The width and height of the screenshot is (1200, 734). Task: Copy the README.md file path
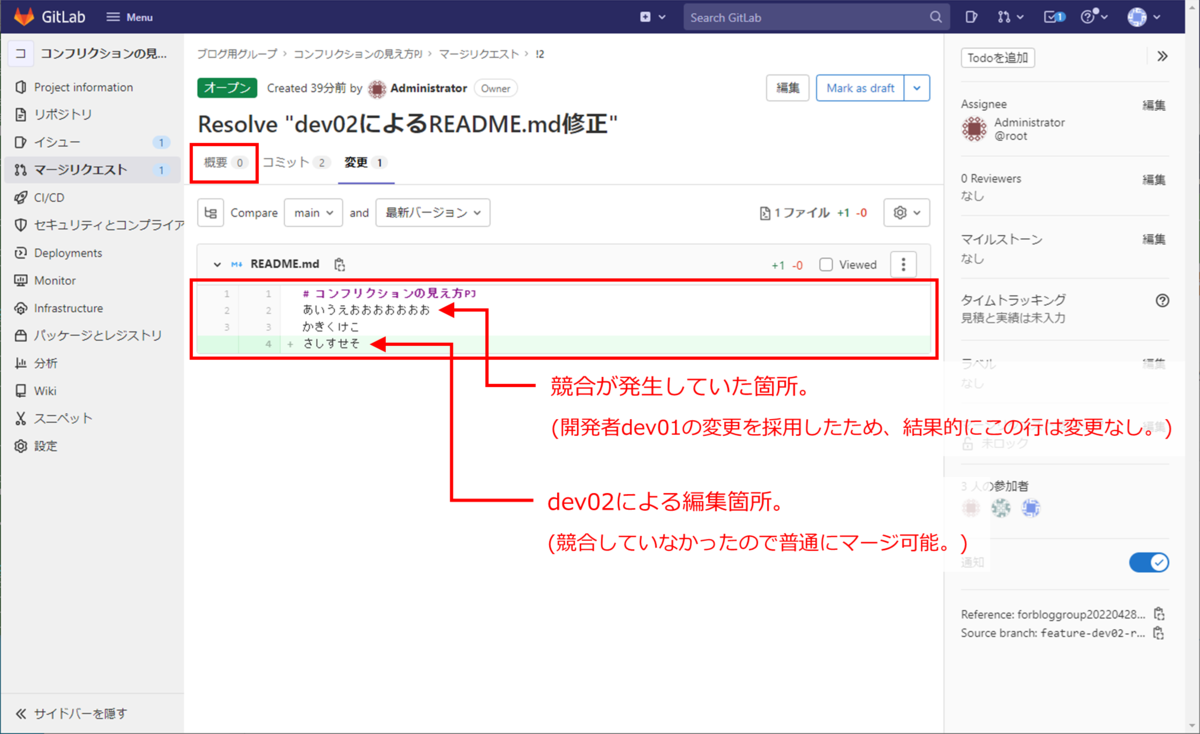tap(340, 265)
